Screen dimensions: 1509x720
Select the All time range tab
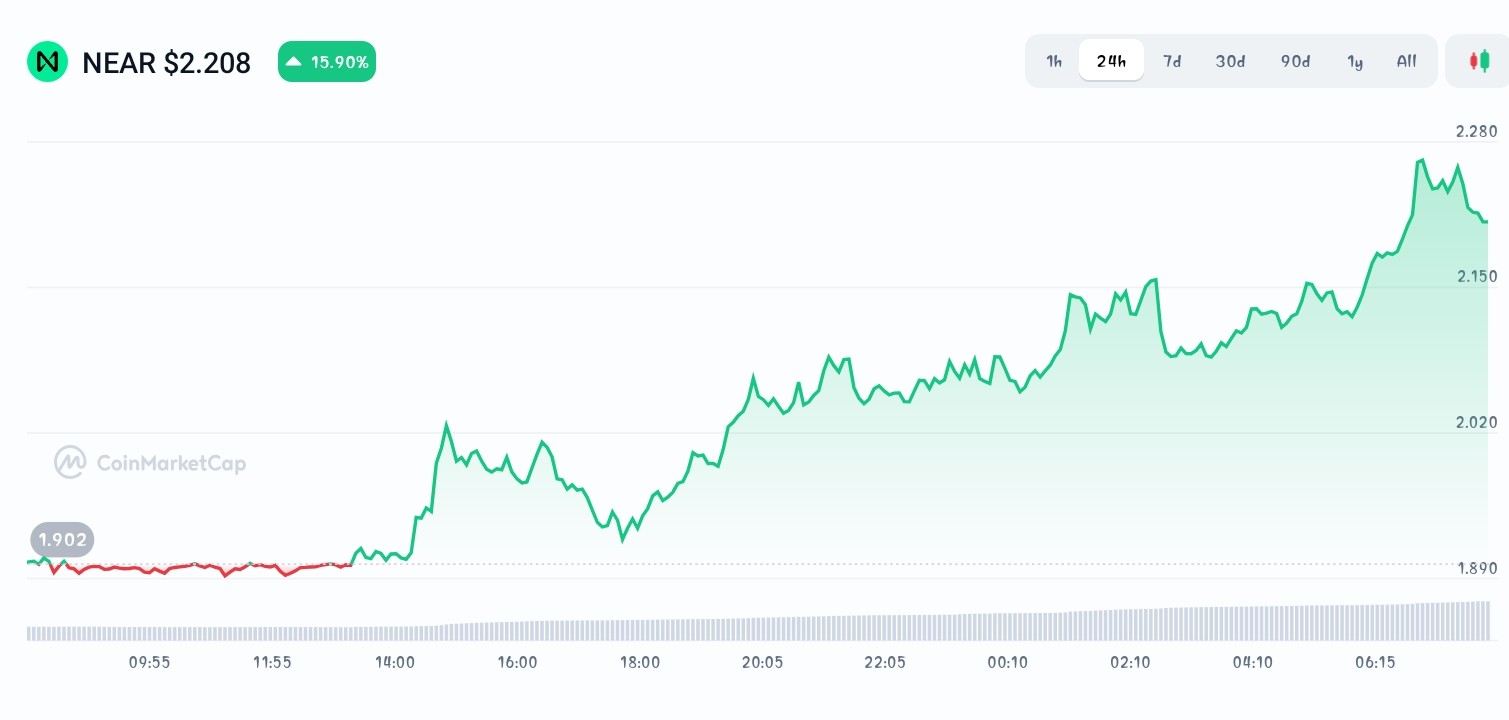click(x=1406, y=61)
